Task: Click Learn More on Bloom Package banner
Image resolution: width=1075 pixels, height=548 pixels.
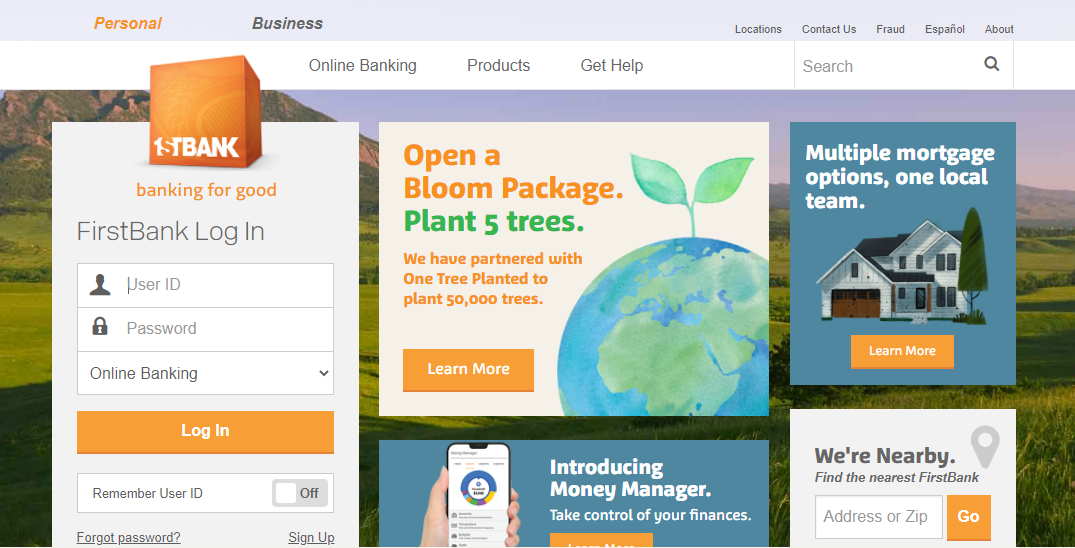Action: click(468, 370)
